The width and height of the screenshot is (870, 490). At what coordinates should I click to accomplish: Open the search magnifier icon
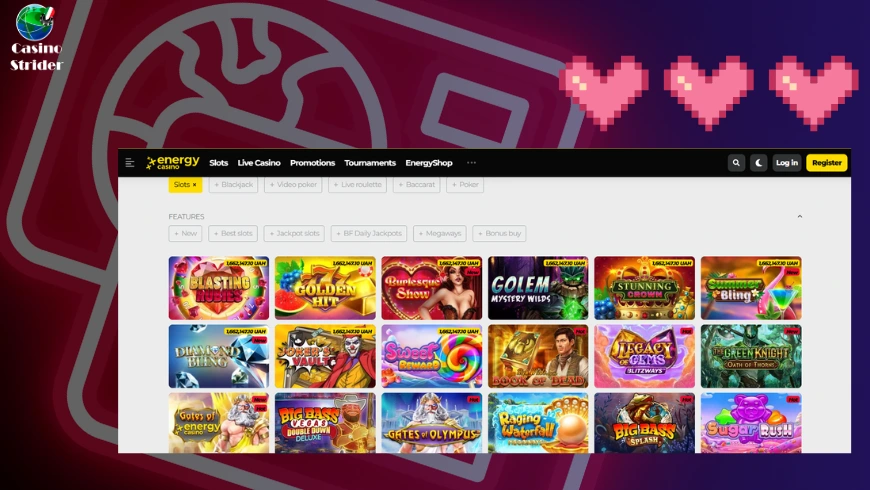[736, 163]
